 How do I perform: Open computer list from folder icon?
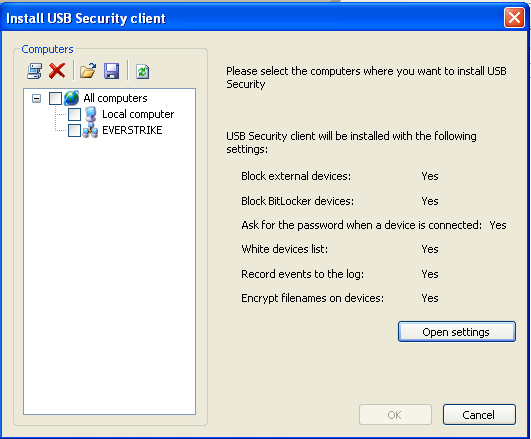tap(88, 71)
